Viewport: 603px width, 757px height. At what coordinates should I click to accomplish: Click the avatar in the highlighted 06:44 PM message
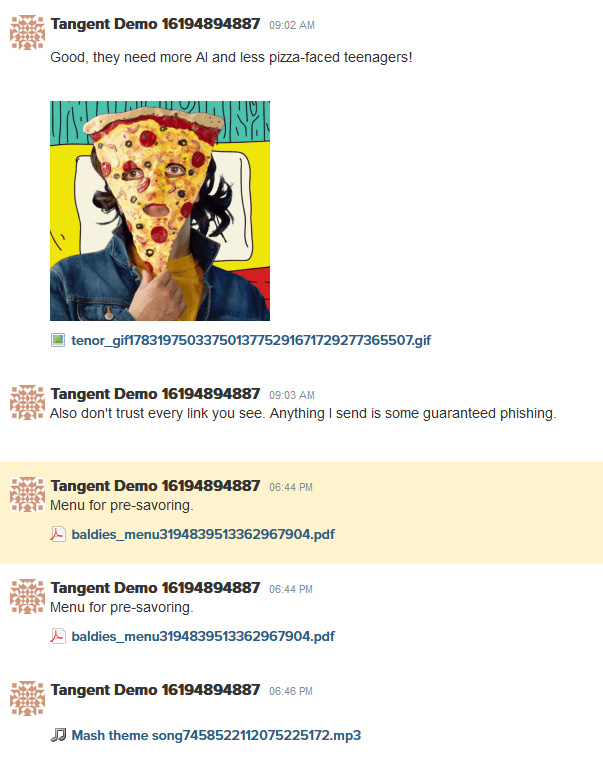coord(28,494)
